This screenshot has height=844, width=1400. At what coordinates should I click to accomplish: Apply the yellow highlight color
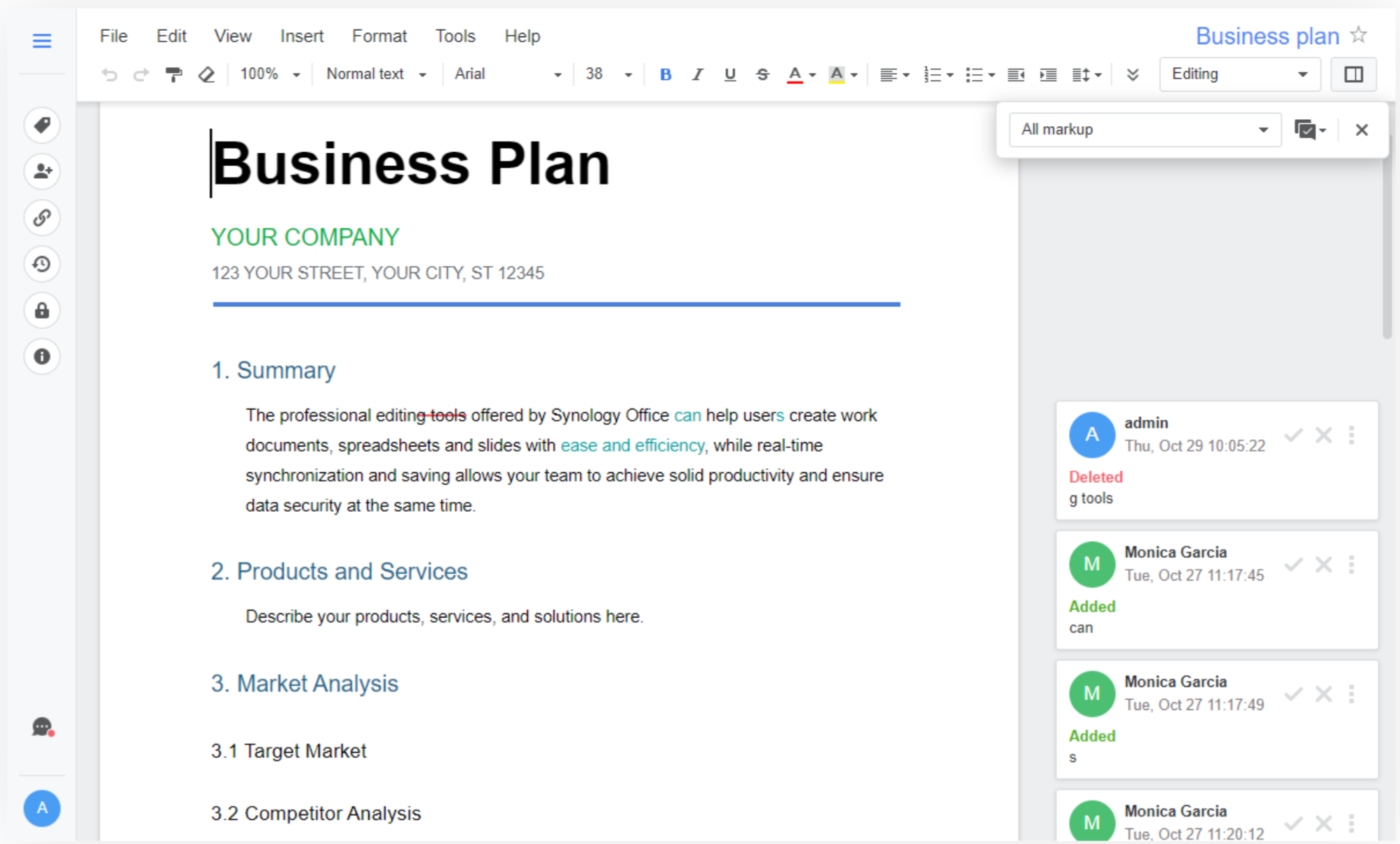point(836,74)
